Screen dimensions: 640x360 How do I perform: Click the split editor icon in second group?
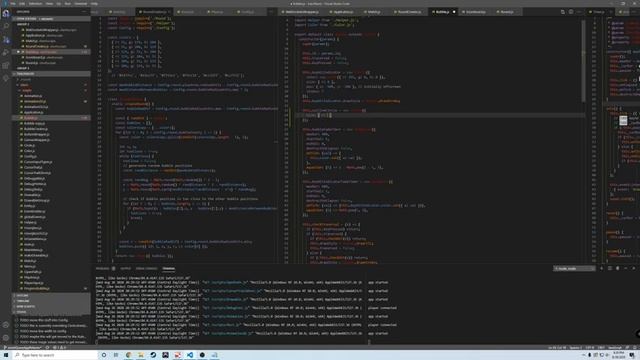pos(571,12)
